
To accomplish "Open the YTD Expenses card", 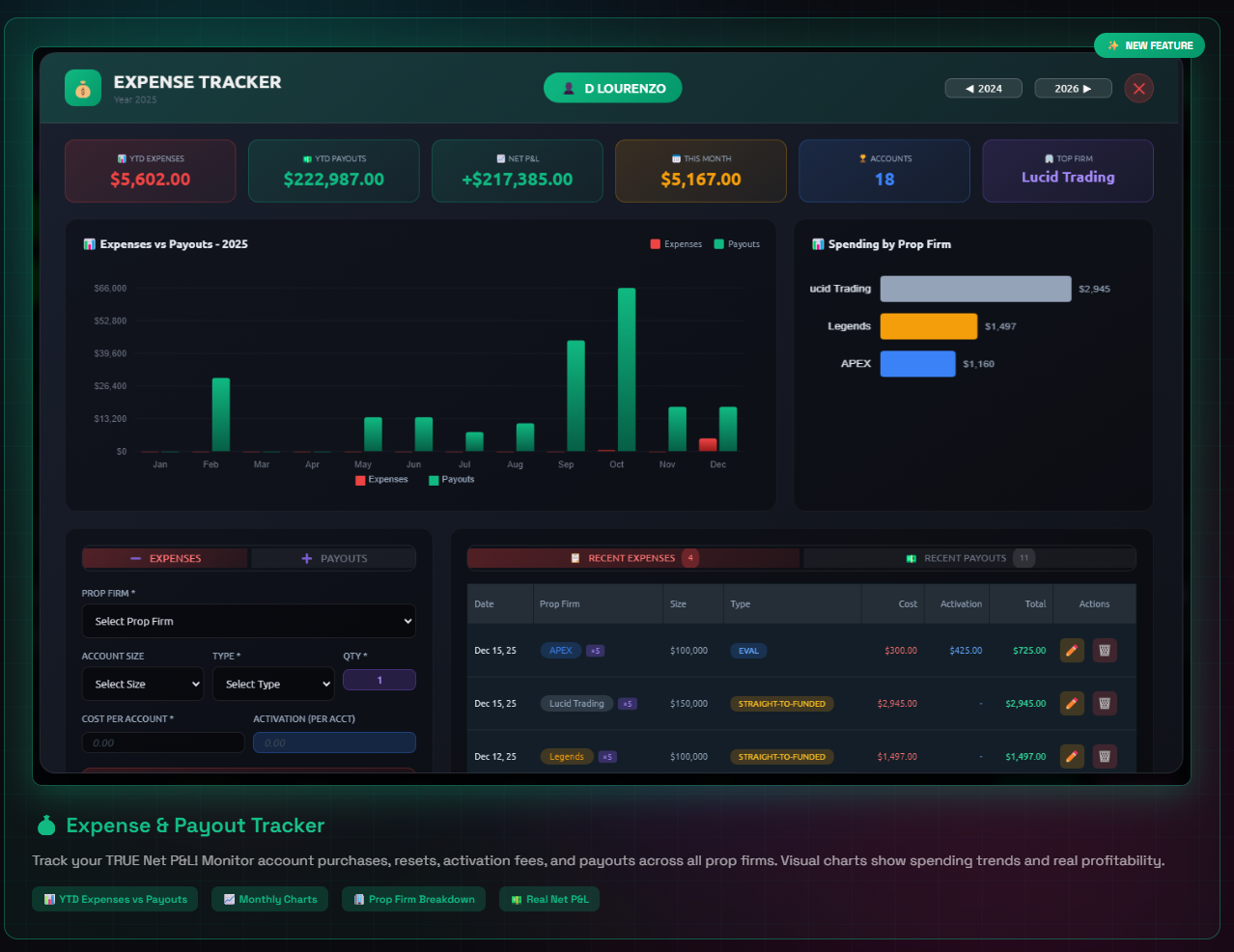I will tap(150, 171).
